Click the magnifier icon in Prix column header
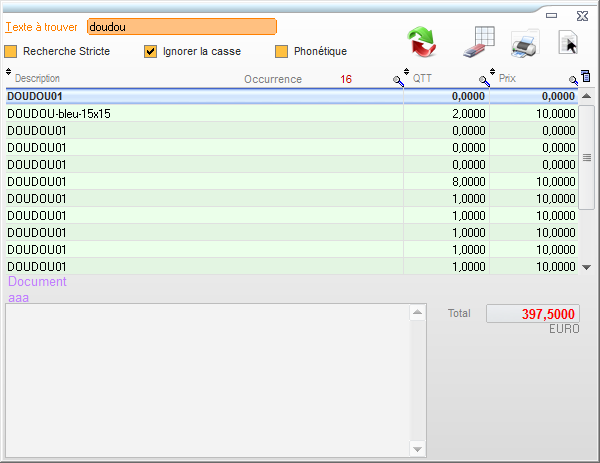Screen dimensions: 600x463 click(573, 80)
